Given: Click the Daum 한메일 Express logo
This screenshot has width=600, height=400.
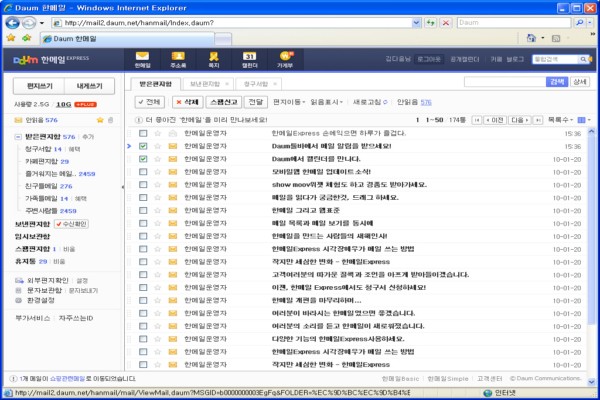Looking at the screenshot, I should pyautogui.click(x=51, y=59).
